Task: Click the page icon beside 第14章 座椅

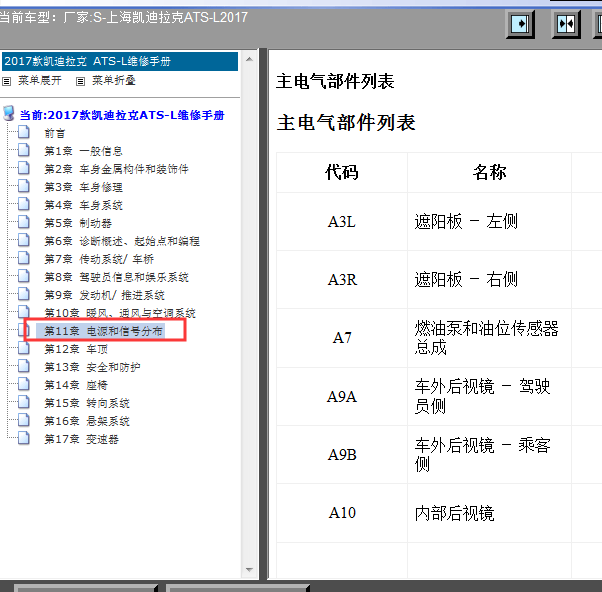Action: (24, 384)
